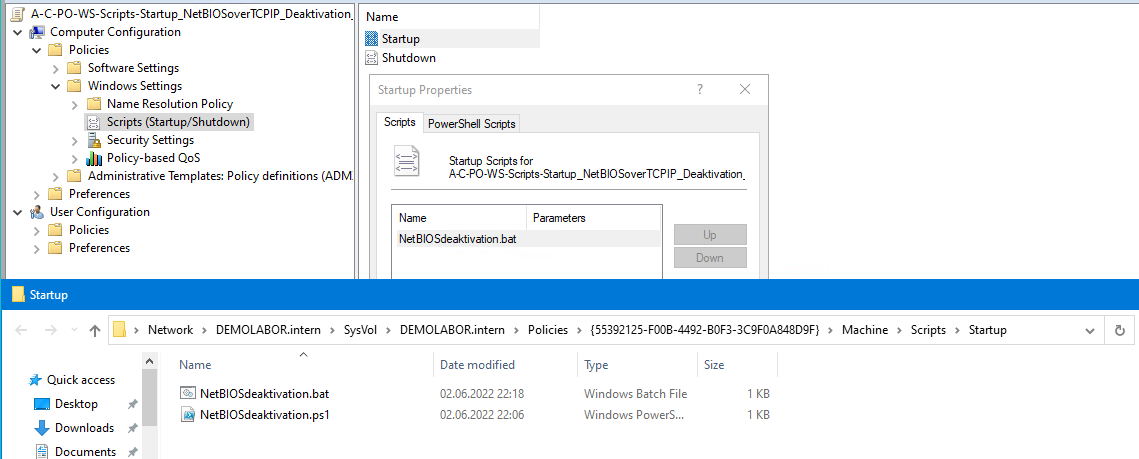Click the Security Settings tree icon
Image resolution: width=1139 pixels, height=459 pixels.
tap(94, 140)
